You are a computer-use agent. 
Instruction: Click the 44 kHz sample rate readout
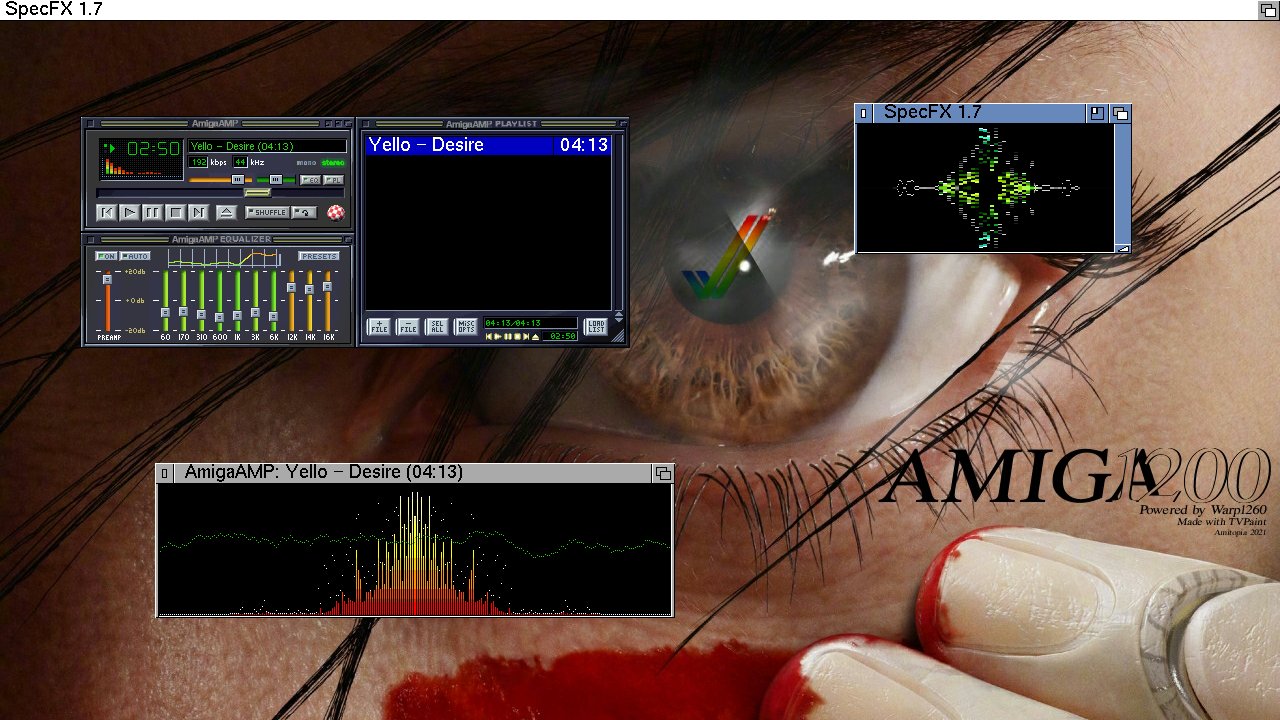point(240,162)
